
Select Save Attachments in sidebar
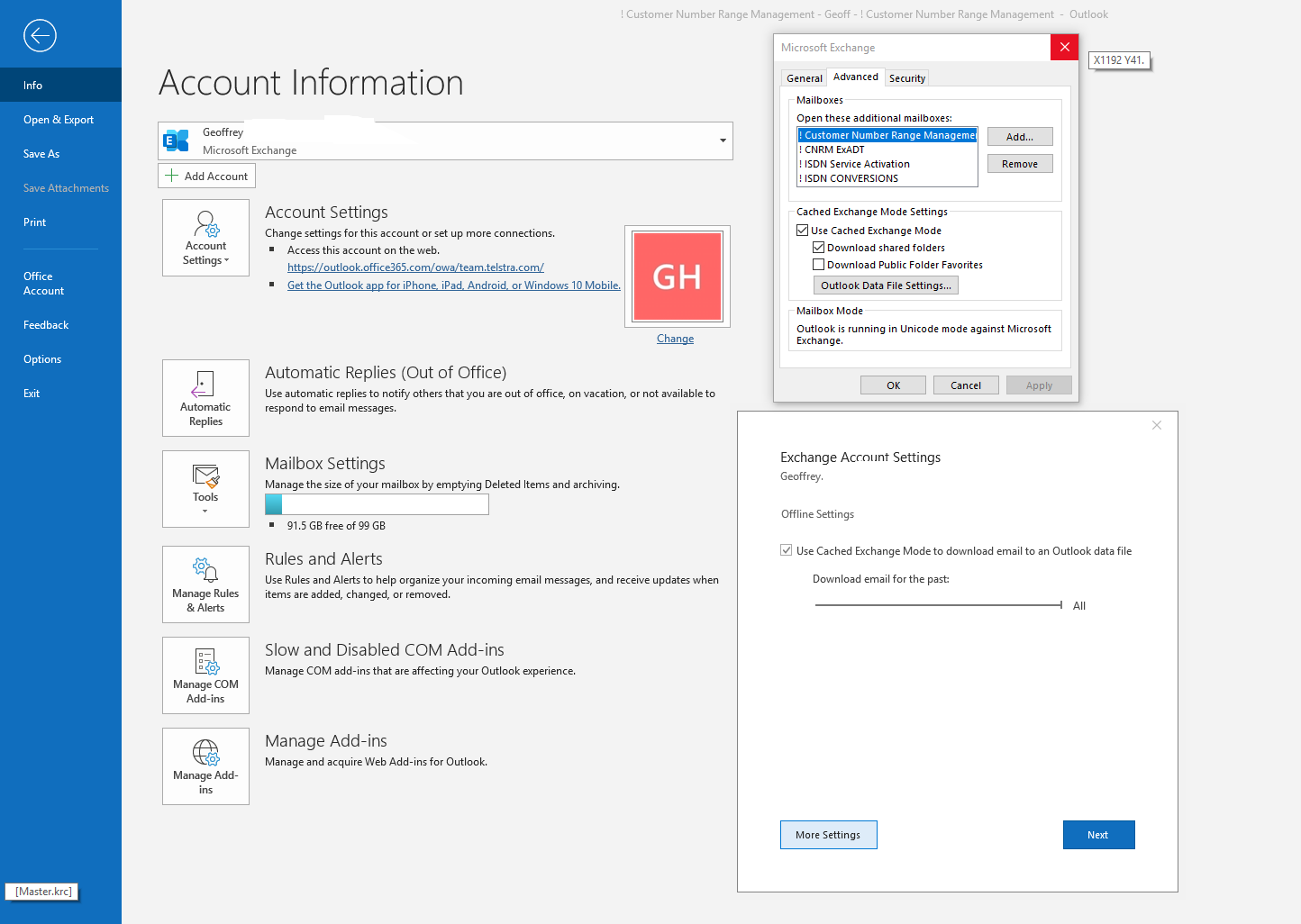[x=60, y=187]
